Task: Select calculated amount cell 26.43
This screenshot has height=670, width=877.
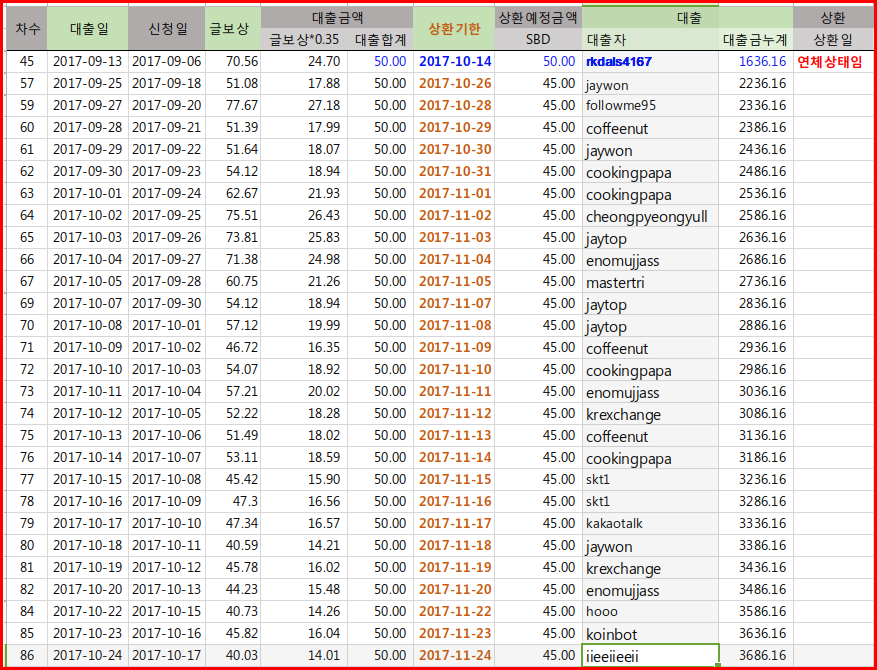Action: coord(304,216)
